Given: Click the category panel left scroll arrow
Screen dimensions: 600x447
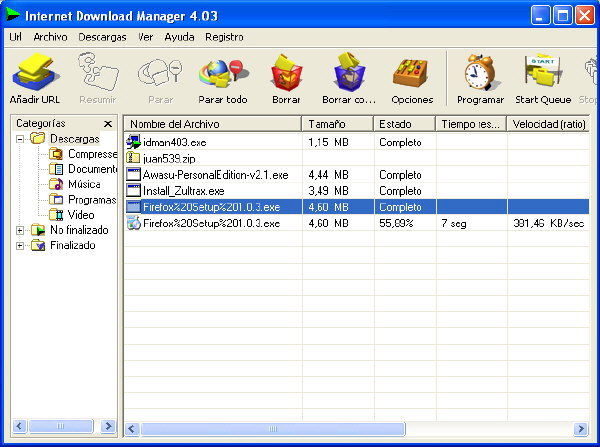Looking at the screenshot, I should [x=20, y=426].
